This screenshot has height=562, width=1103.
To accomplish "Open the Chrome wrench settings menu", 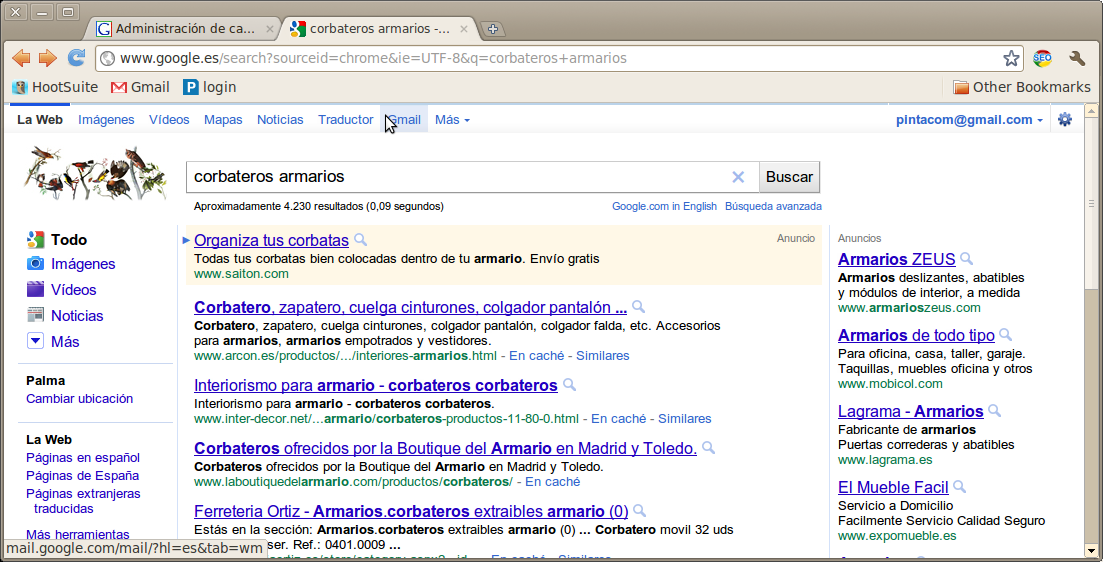I will [x=1077, y=58].
